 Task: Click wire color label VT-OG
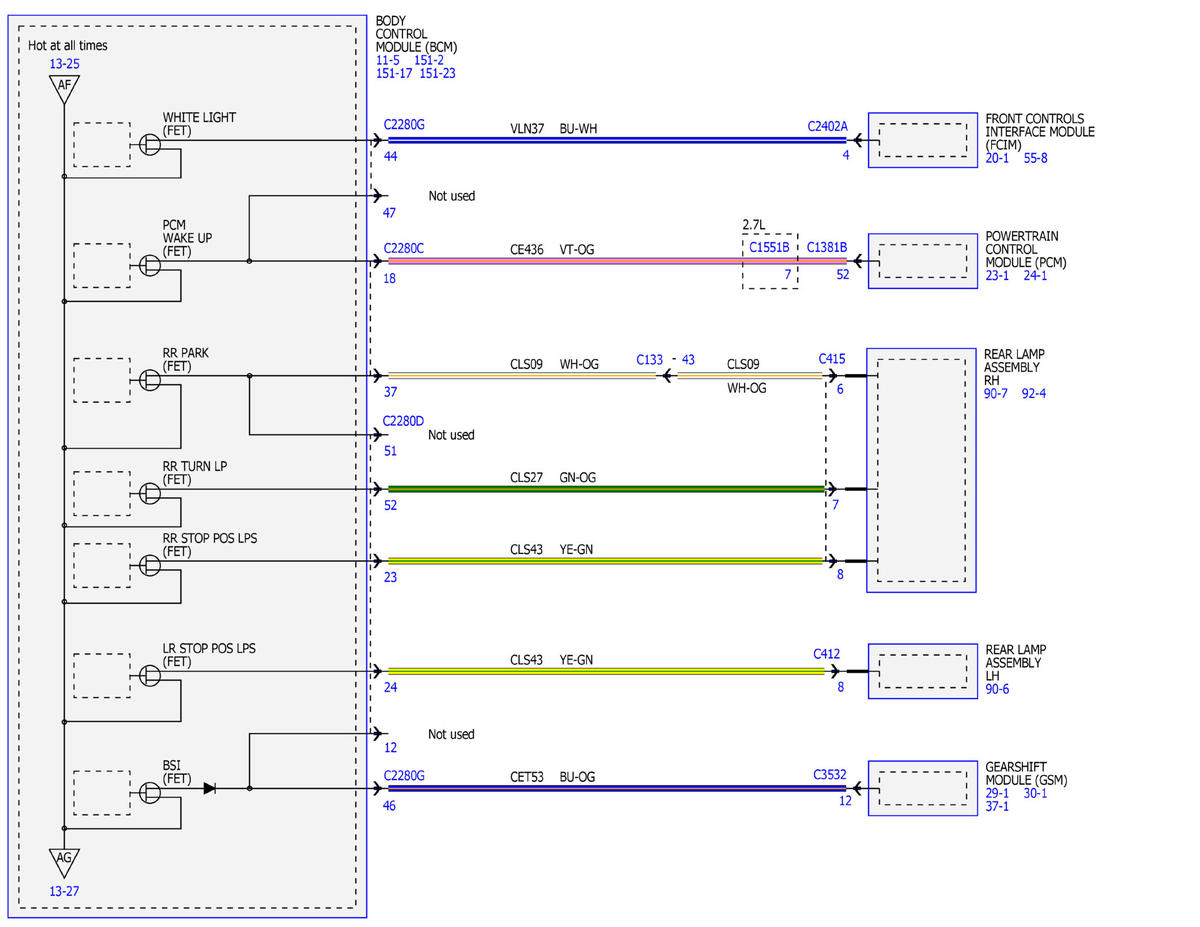[577, 250]
